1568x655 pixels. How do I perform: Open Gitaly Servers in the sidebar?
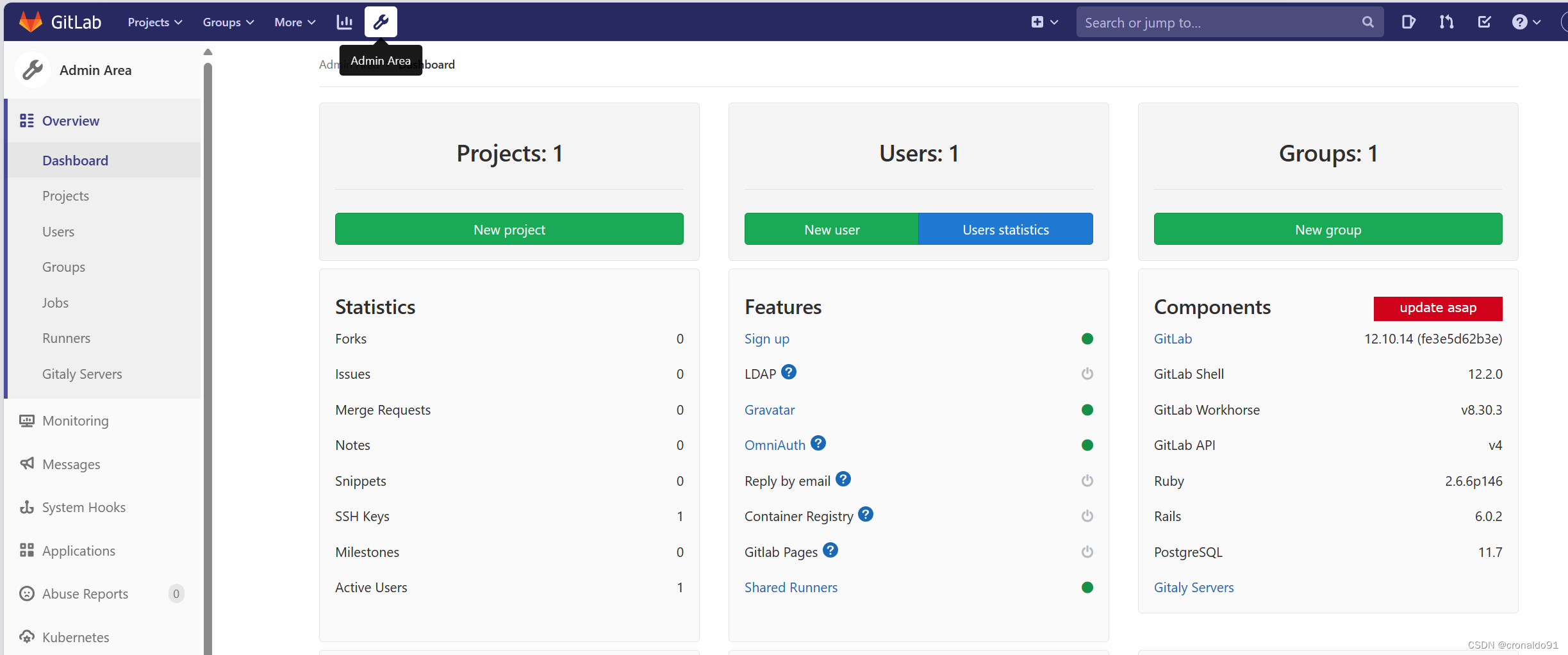(82, 374)
